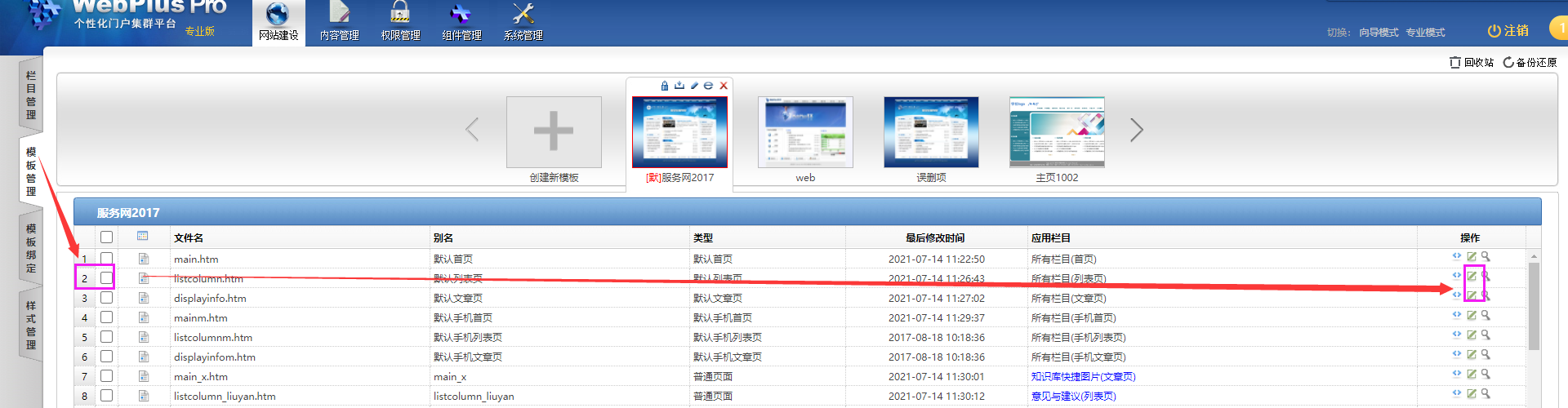Click the lock icon above the 服务网2017 template
Viewport: 1568px width, 408px height.
click(x=665, y=86)
